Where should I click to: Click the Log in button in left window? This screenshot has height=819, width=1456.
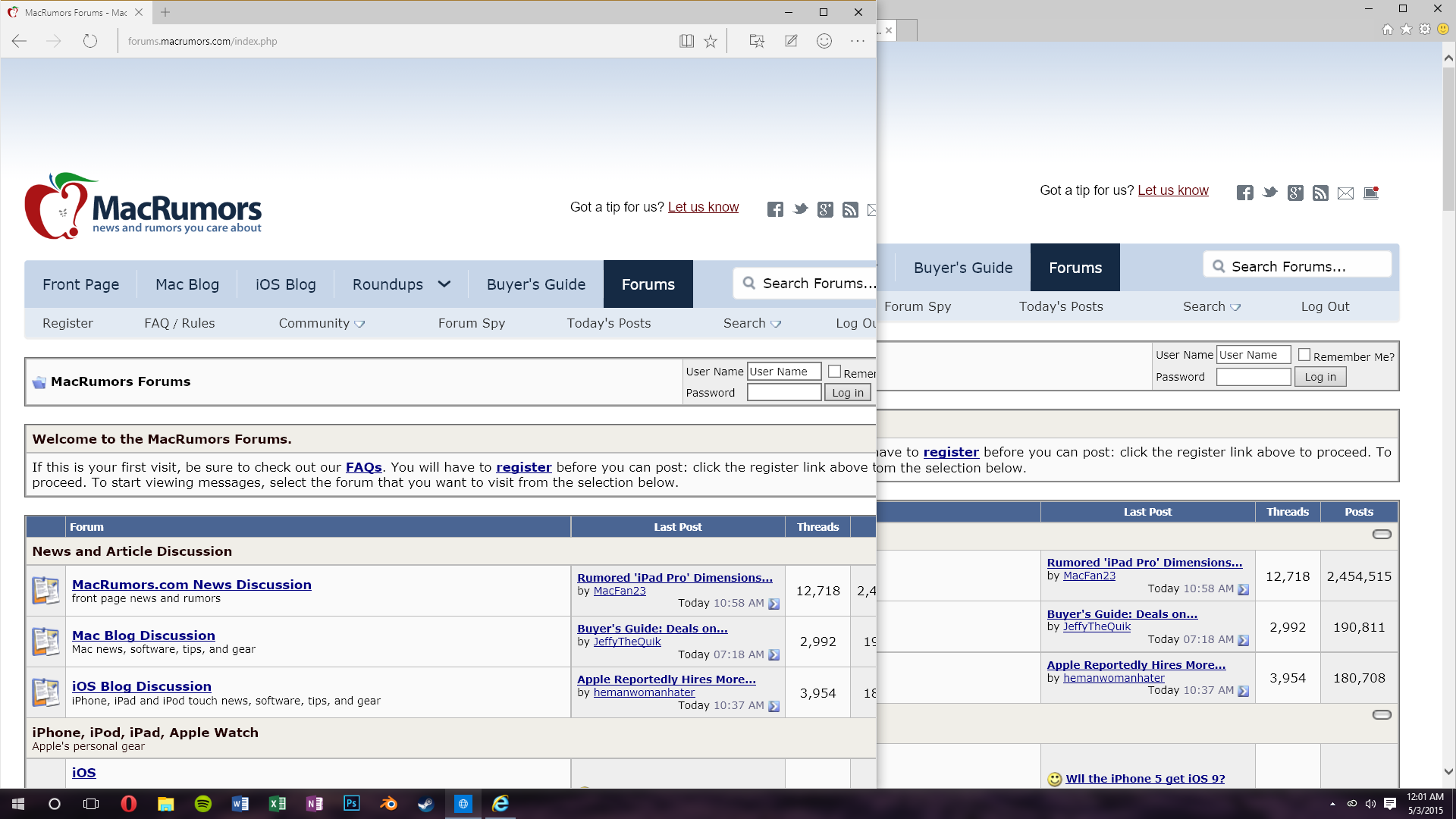(x=847, y=393)
